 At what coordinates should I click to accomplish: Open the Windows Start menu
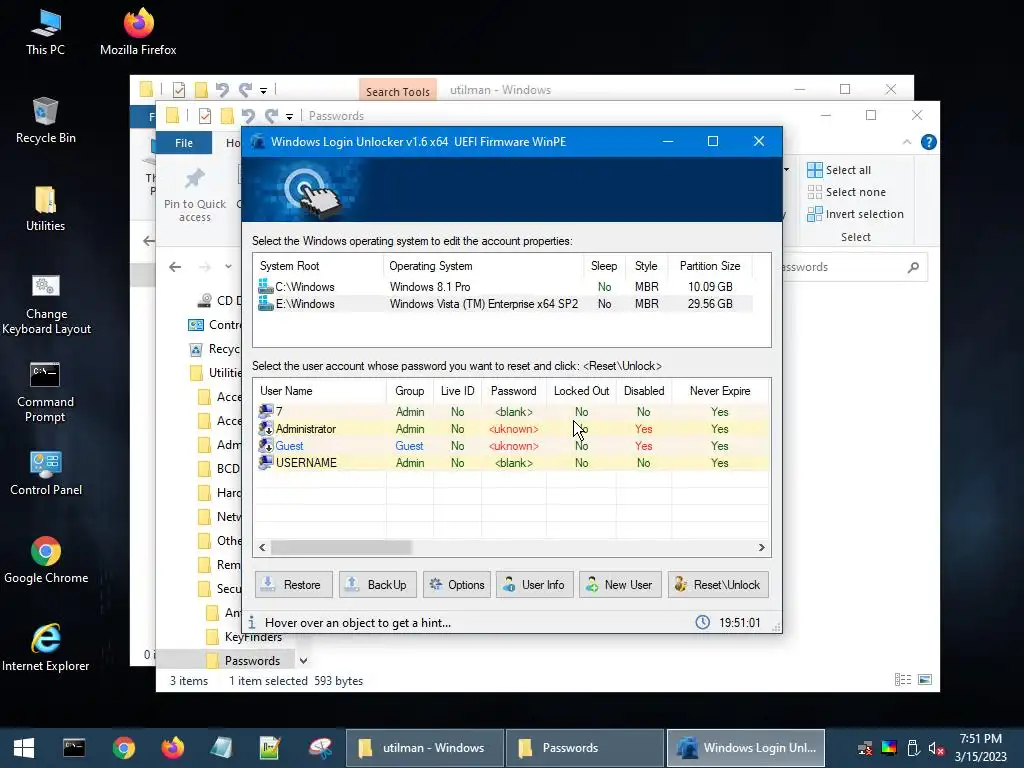pyautogui.click(x=24, y=748)
